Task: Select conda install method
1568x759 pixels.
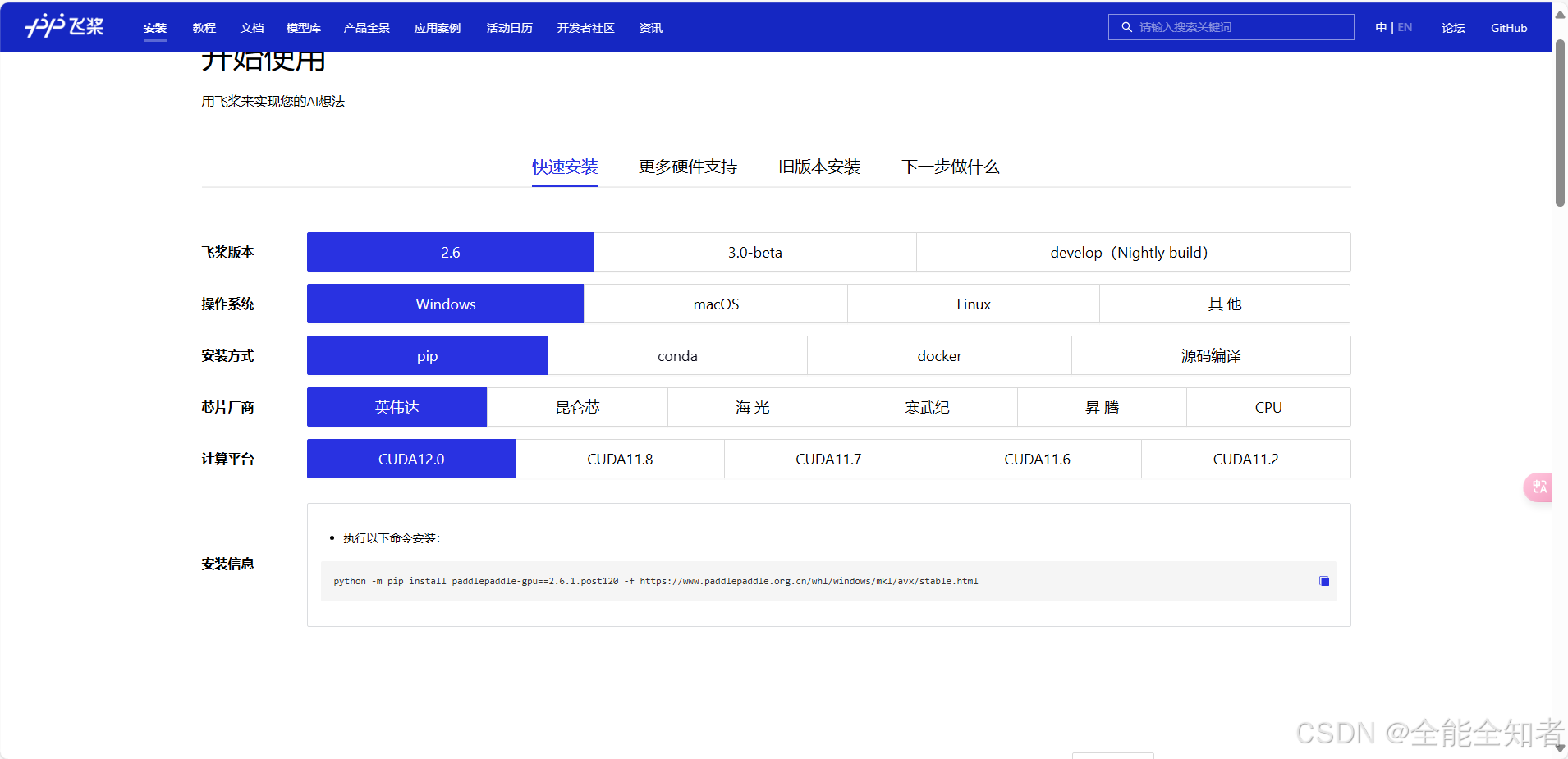Action: point(677,355)
